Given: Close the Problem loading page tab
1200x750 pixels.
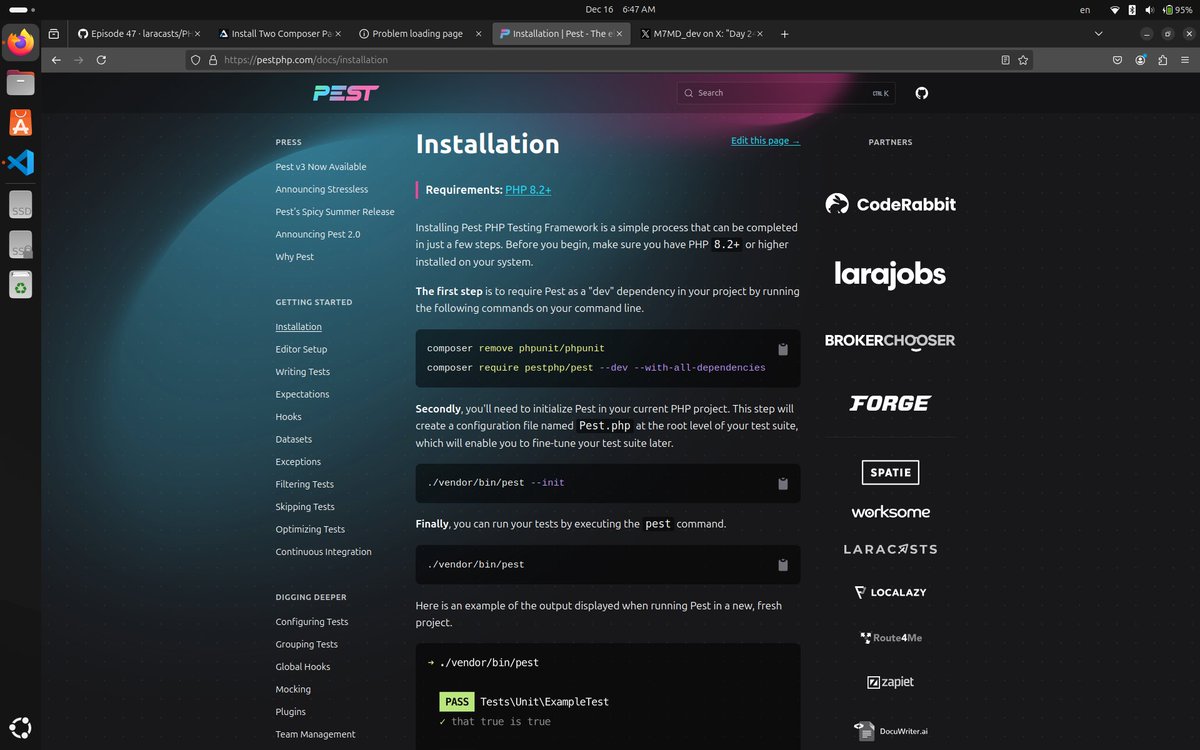Looking at the screenshot, I should (x=477, y=33).
